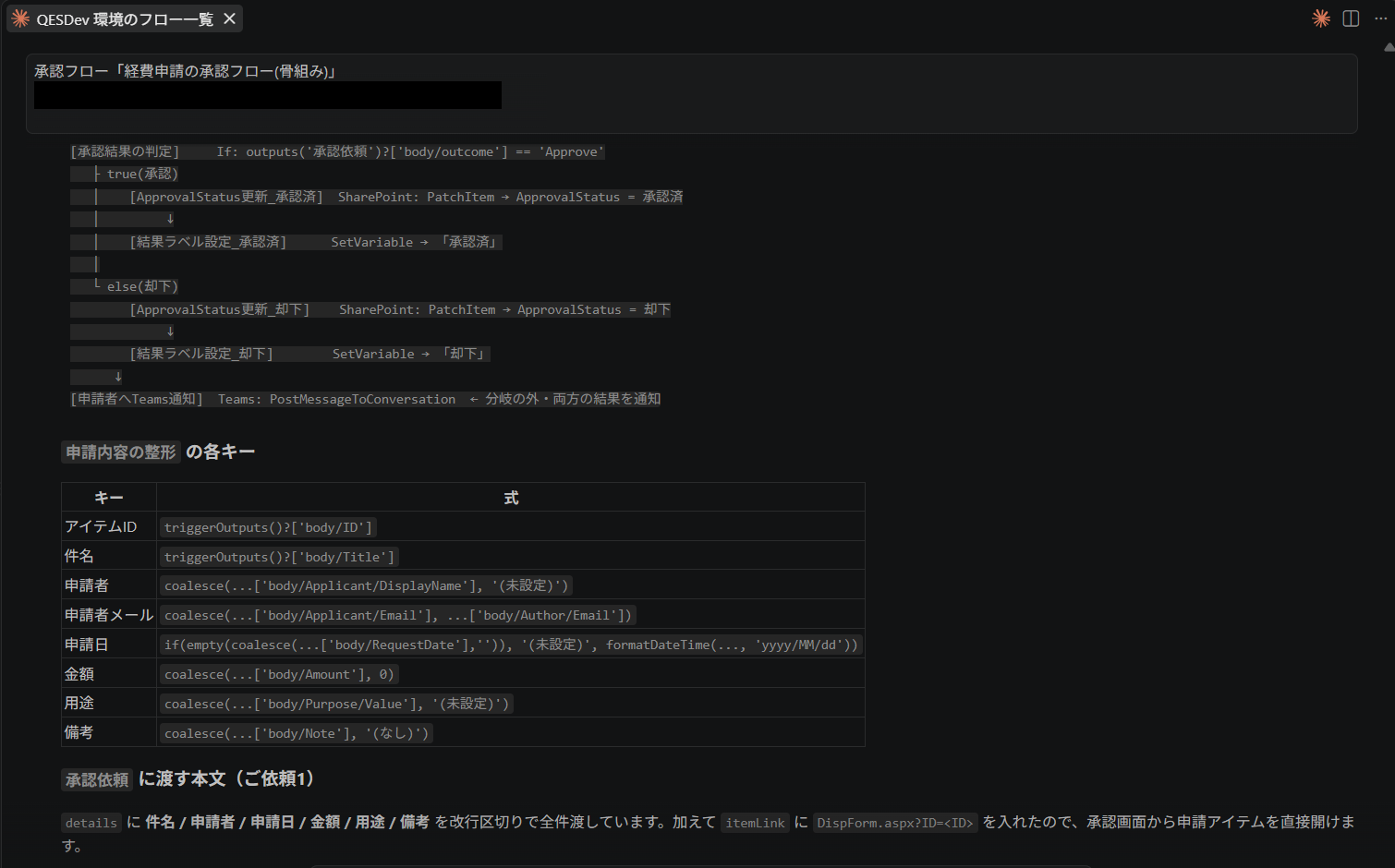The image size is (1395, 868).
Task: Click the Applicant/DisplayName coalesce expression
Action: [x=366, y=585]
